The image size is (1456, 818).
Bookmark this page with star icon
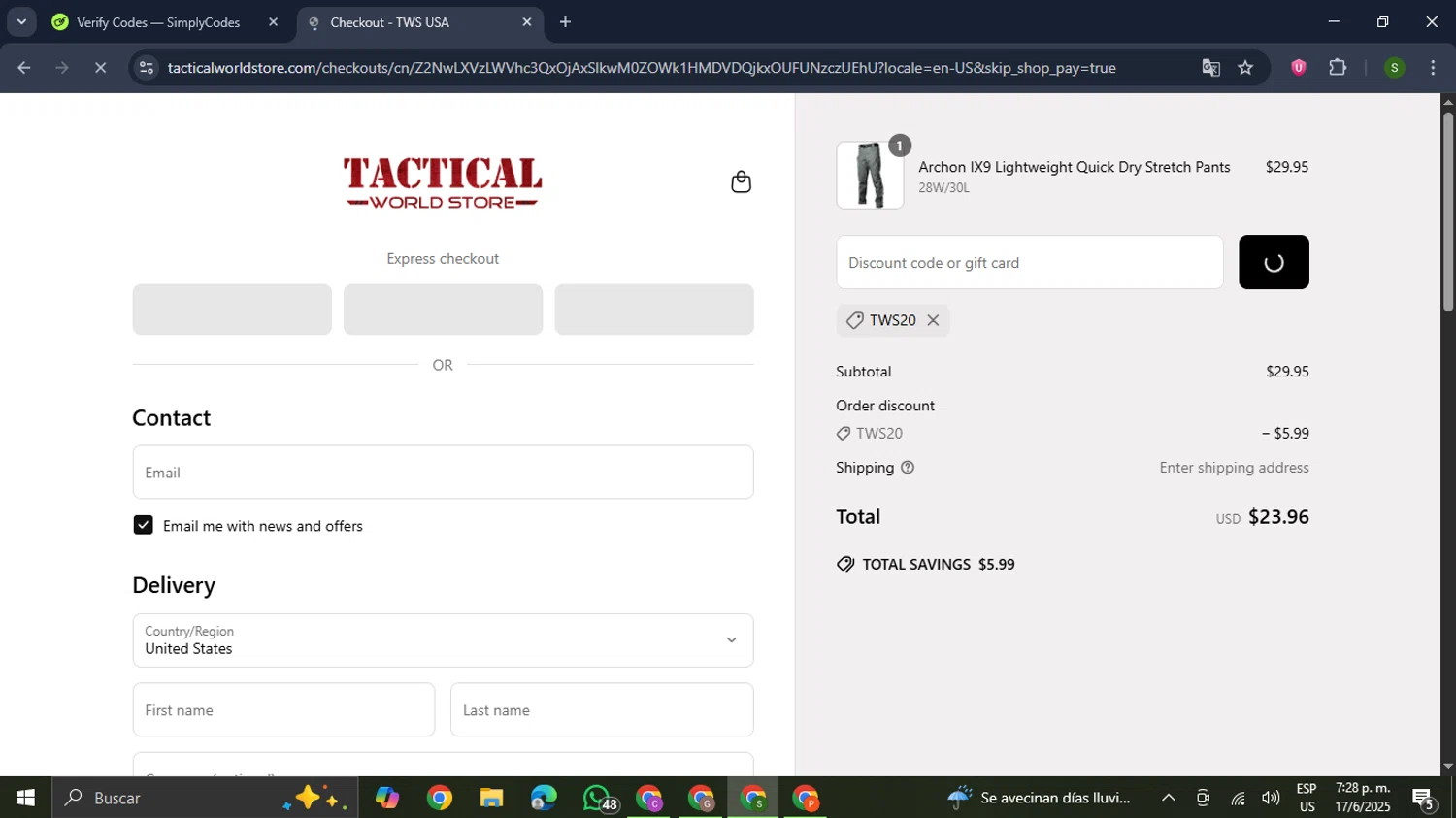coord(1246,68)
